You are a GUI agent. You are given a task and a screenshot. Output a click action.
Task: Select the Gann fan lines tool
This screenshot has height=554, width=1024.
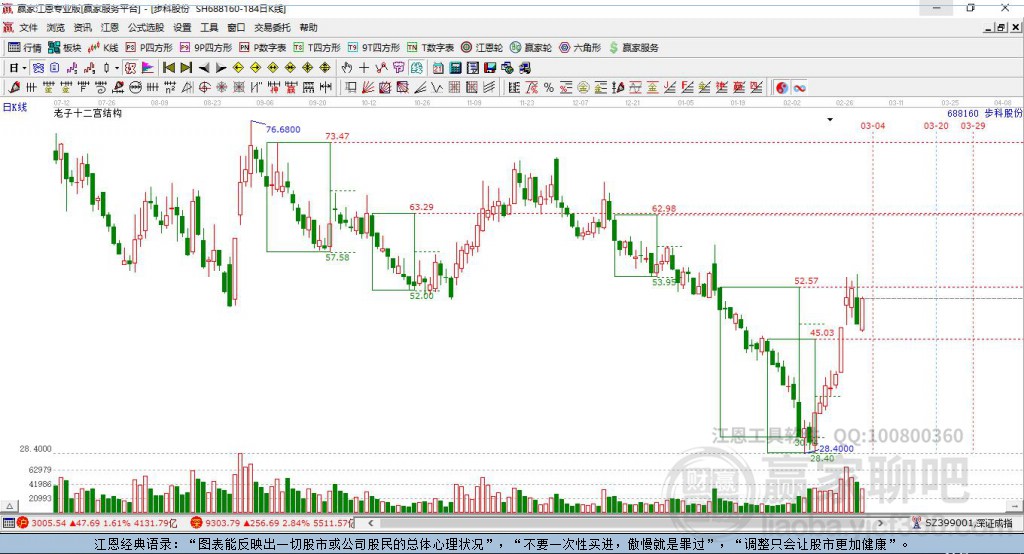[367, 88]
